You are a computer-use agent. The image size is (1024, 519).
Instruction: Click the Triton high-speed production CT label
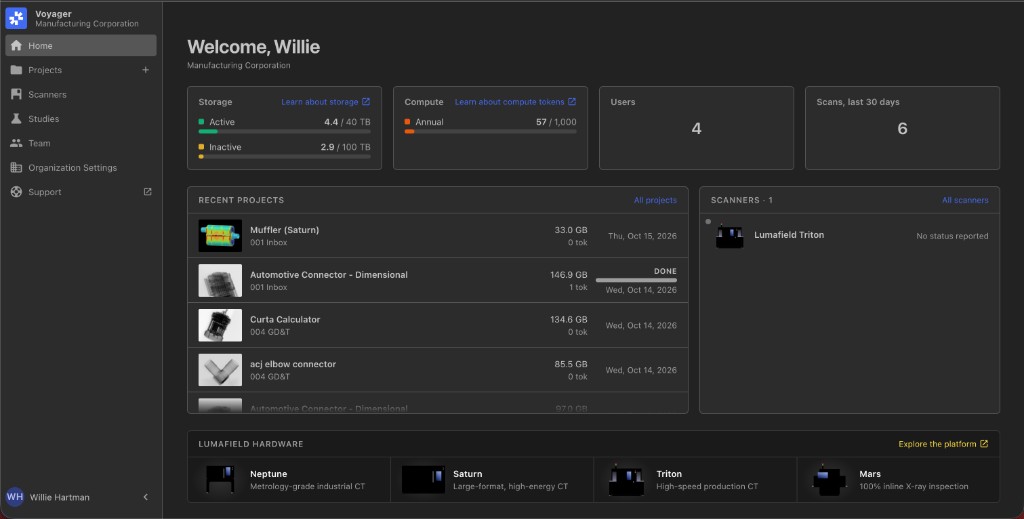(x=707, y=486)
